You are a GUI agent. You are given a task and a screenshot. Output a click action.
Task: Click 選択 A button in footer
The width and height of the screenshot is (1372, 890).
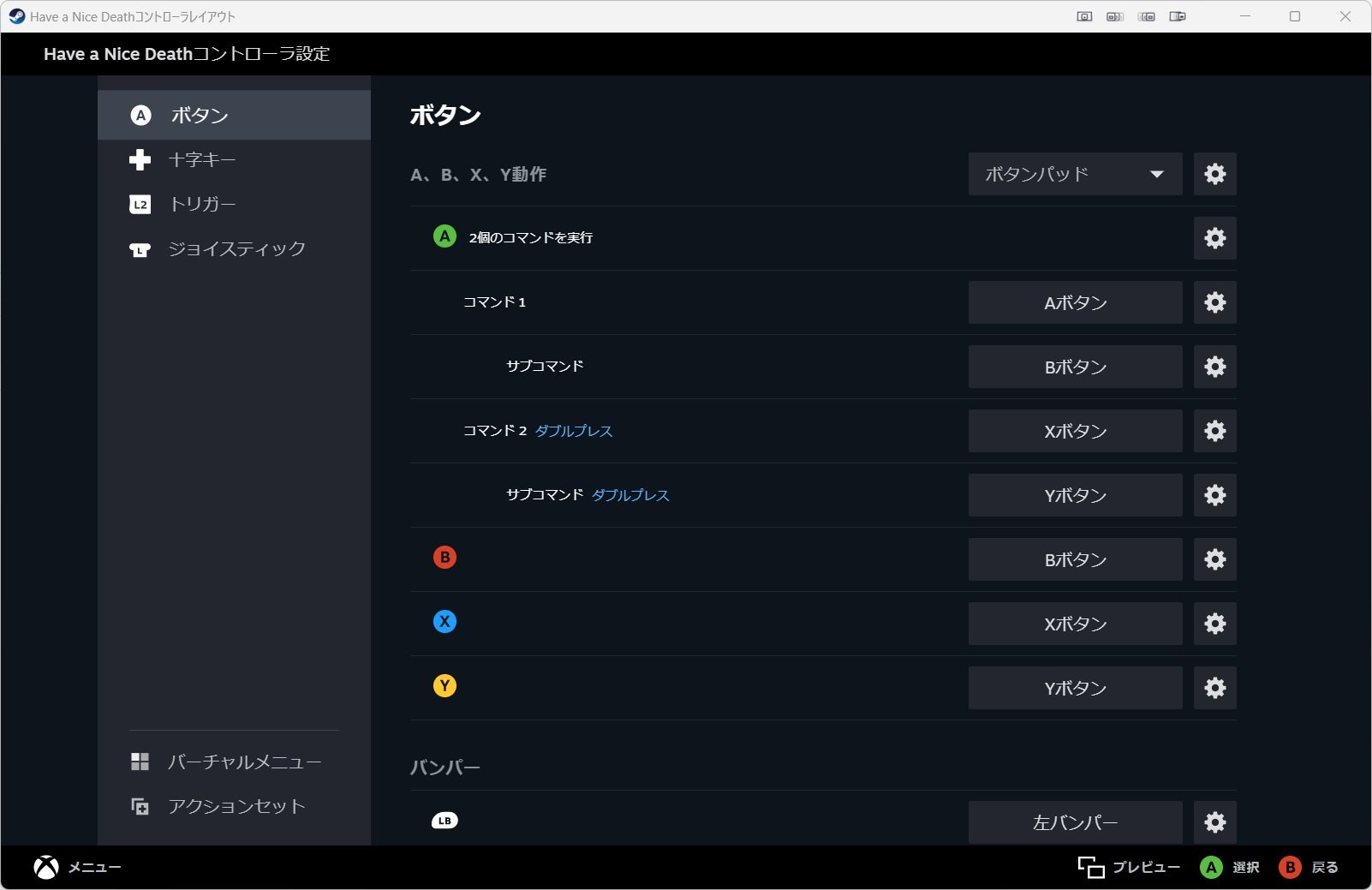[x=1229, y=868]
